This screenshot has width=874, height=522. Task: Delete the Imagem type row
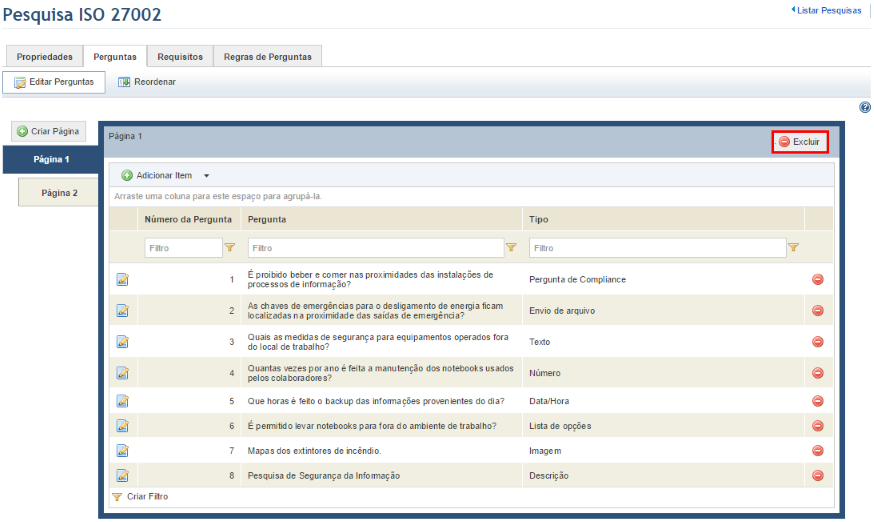[818, 451]
